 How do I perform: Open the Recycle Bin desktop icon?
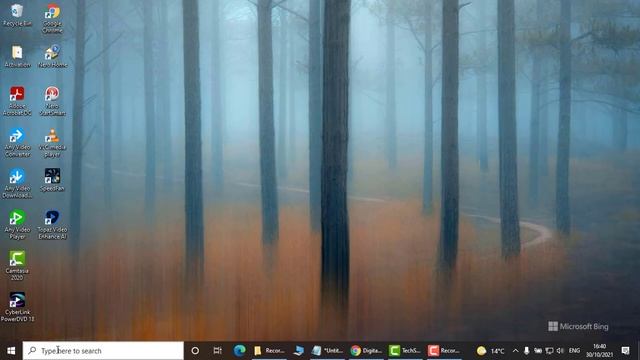17,15
